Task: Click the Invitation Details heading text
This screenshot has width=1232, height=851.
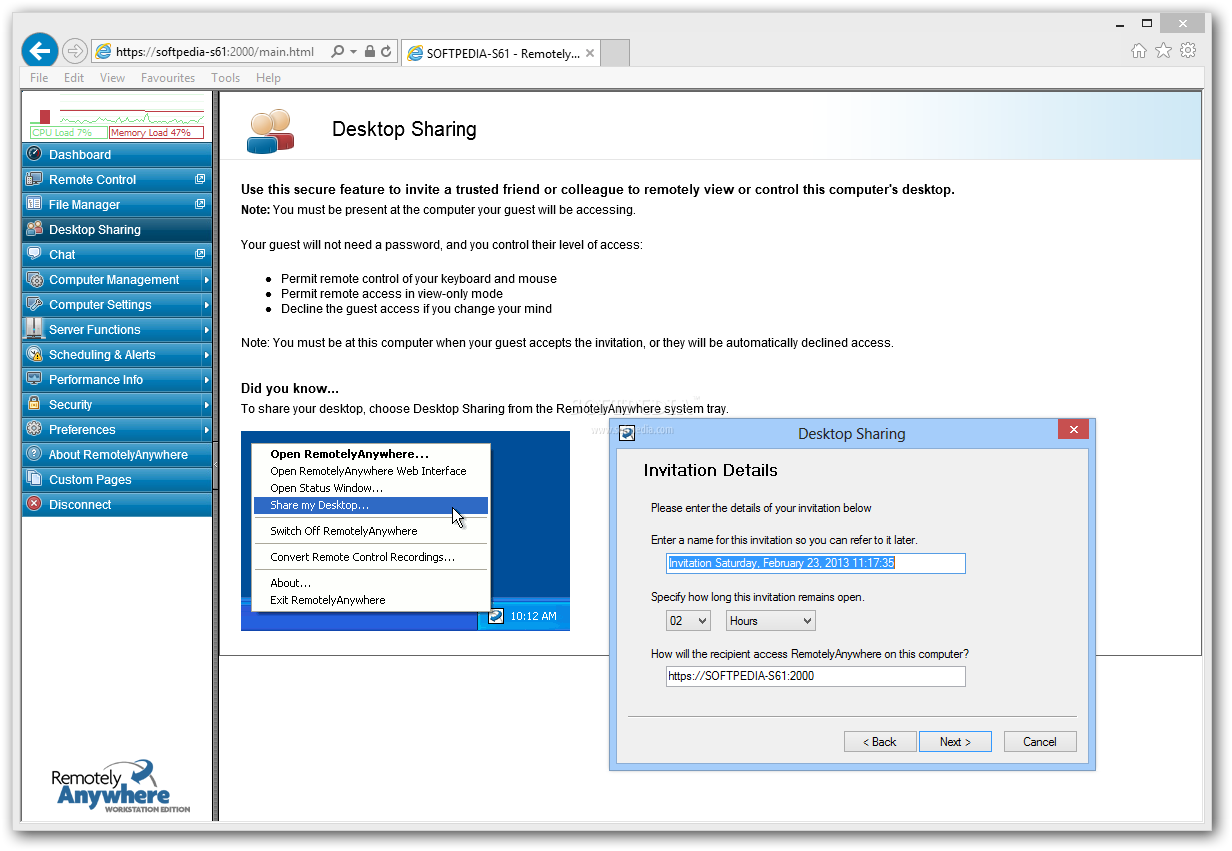Action: 710,470
